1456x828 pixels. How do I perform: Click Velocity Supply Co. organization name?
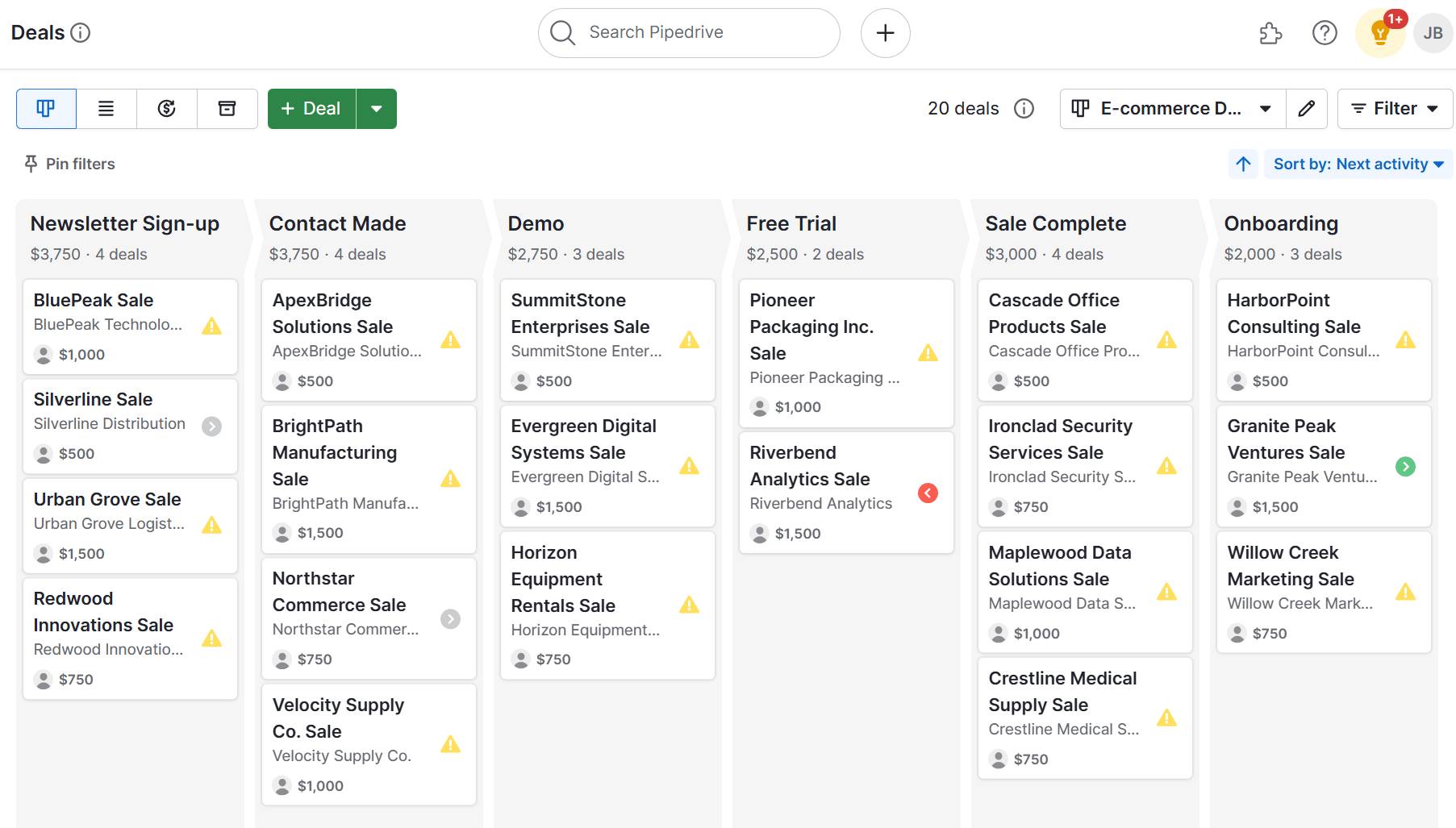click(342, 756)
